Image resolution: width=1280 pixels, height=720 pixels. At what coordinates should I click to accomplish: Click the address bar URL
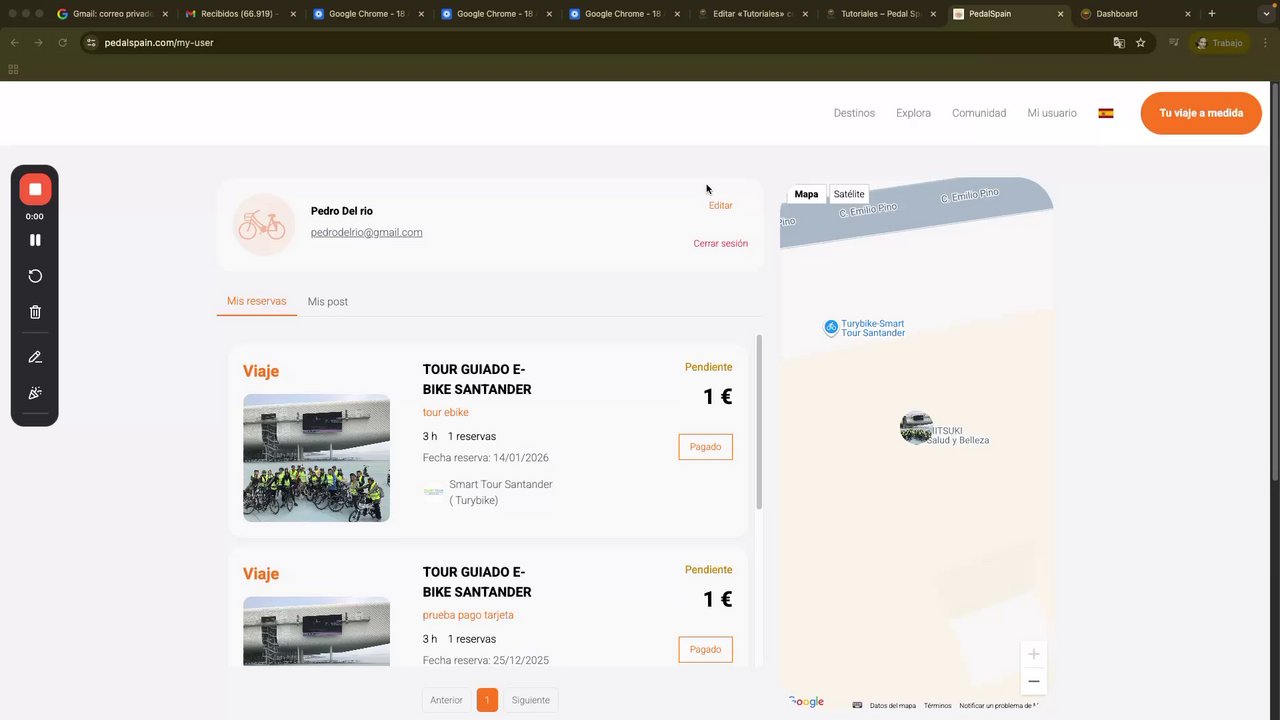pos(159,43)
